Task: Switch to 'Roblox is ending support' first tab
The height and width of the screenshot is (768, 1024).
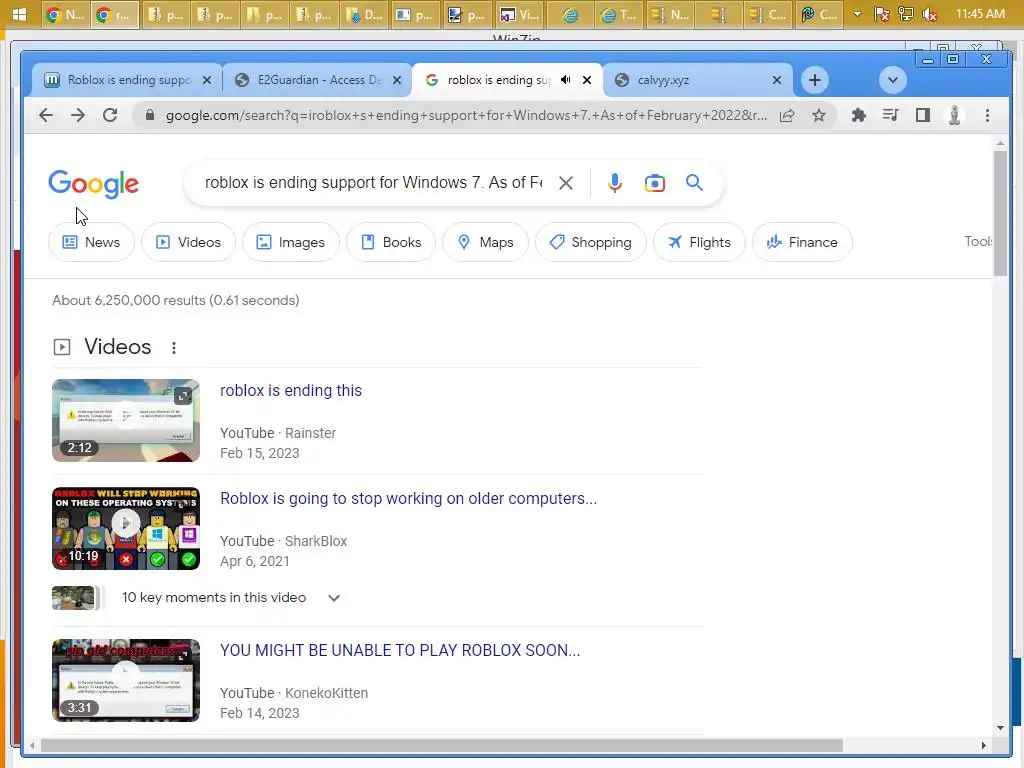Action: (128, 80)
